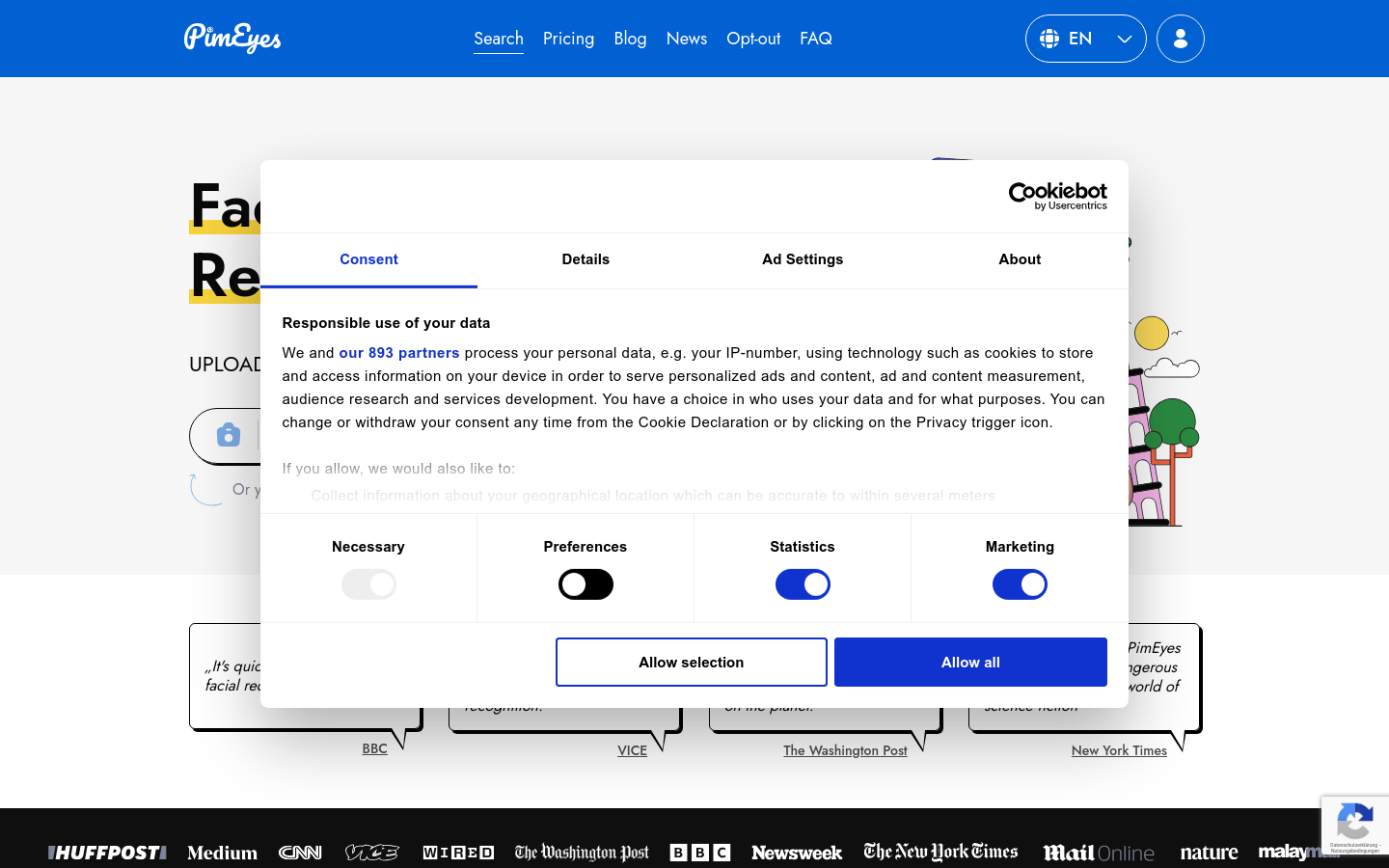Screen dimensions: 1389x868
Task: Open the Blog page
Action: pos(630,39)
